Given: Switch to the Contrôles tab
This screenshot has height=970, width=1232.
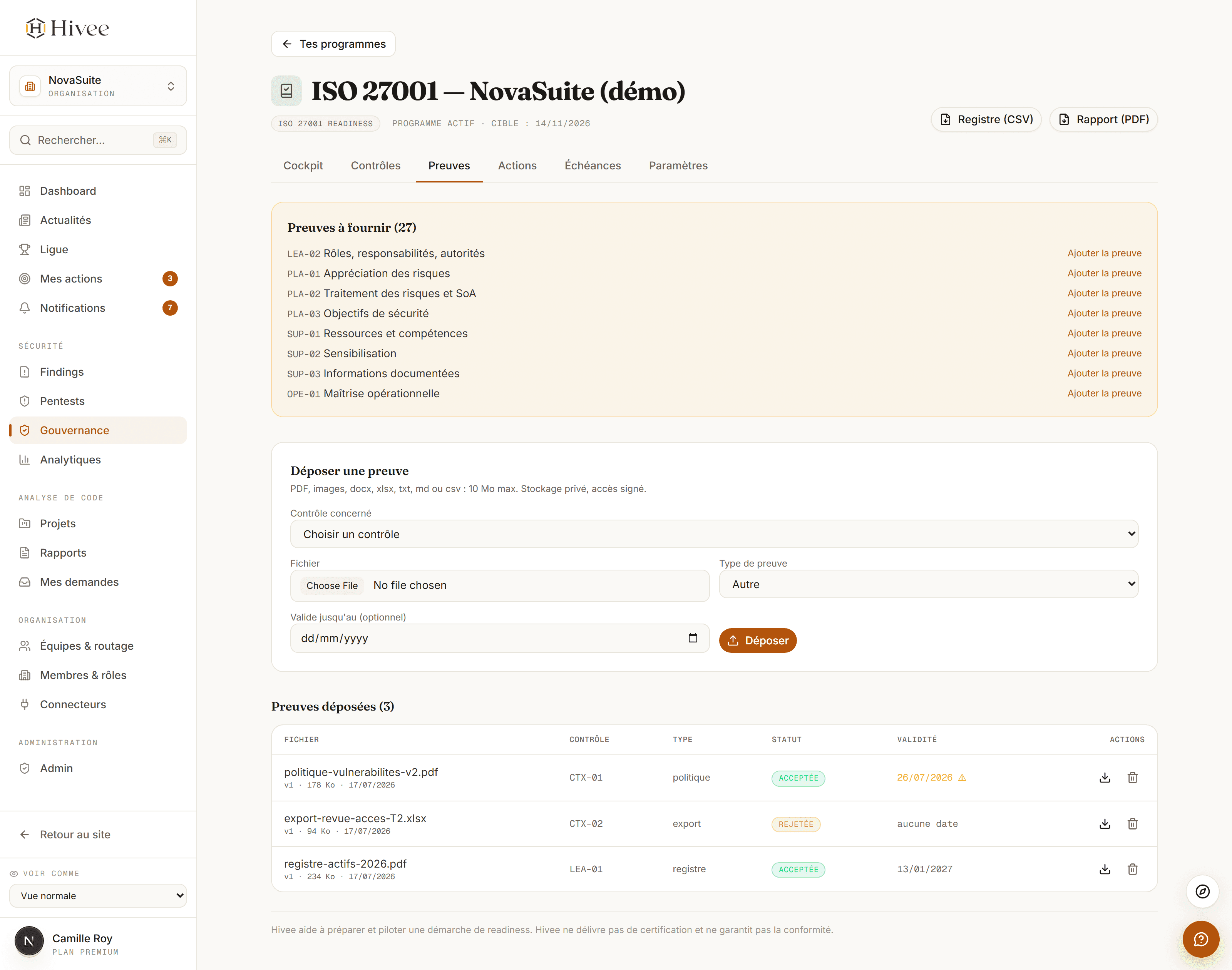Looking at the screenshot, I should (x=375, y=165).
